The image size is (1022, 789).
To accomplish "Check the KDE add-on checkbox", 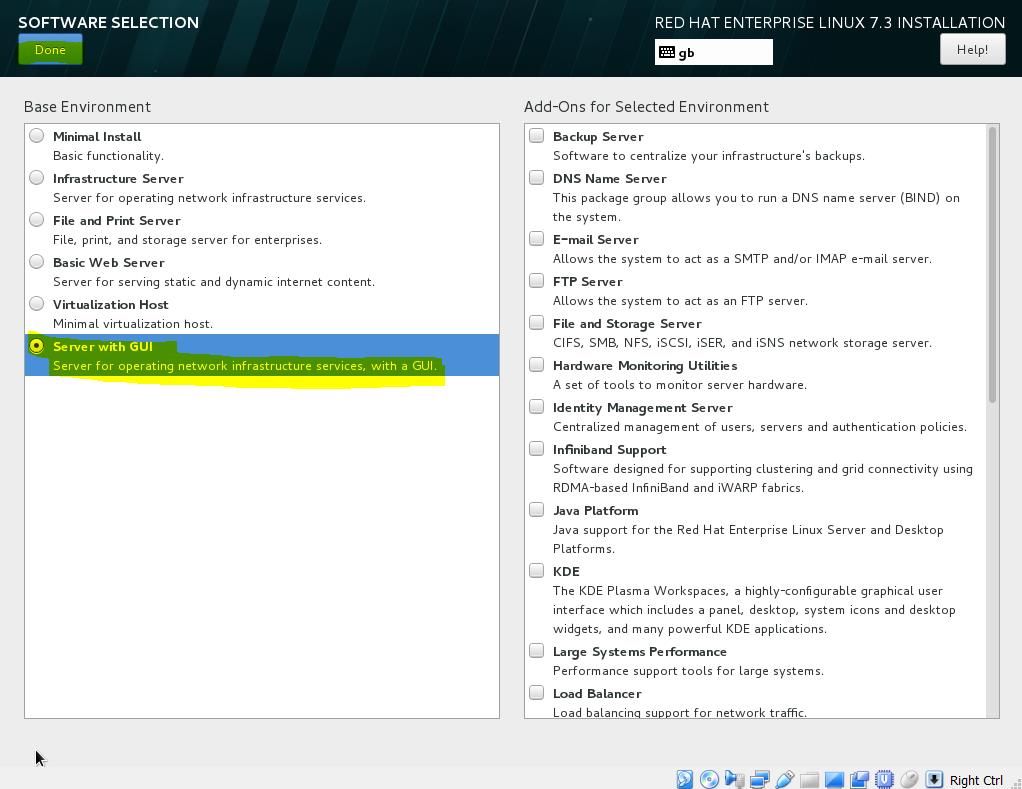I will pyautogui.click(x=536, y=571).
